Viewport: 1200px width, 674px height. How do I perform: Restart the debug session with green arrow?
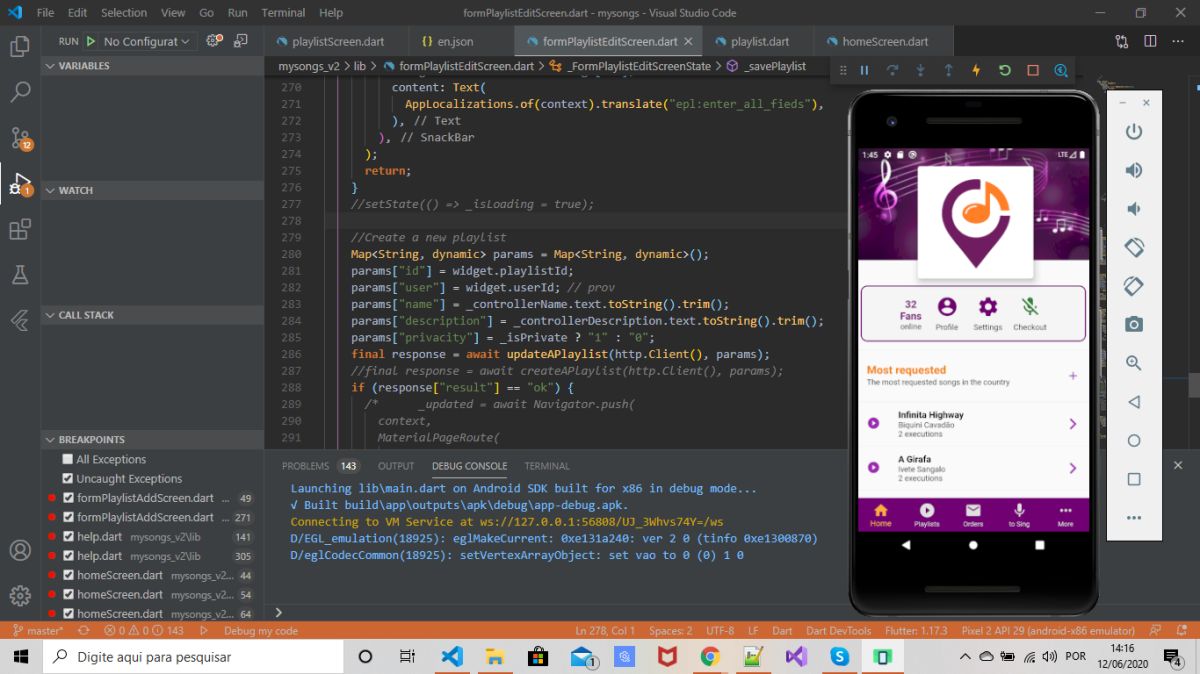1004,70
